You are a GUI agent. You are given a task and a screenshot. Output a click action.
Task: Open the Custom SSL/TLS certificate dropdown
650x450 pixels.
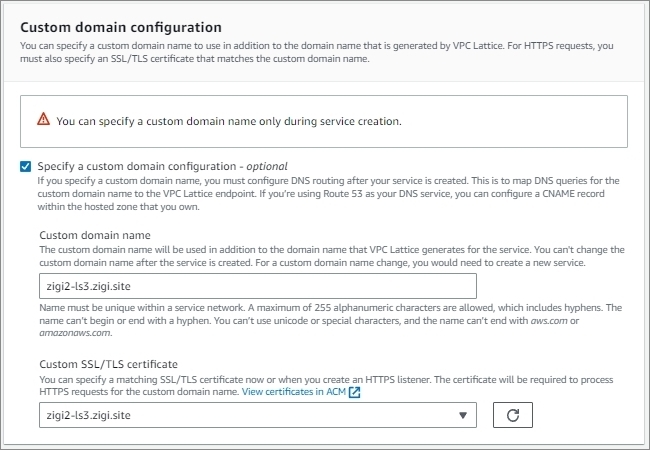[258, 415]
